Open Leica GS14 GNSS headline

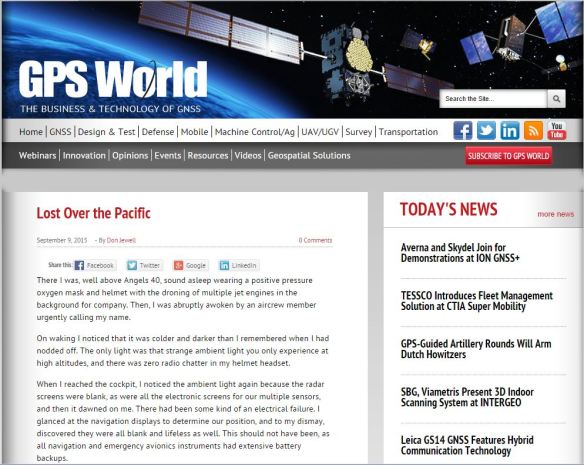click(467, 445)
